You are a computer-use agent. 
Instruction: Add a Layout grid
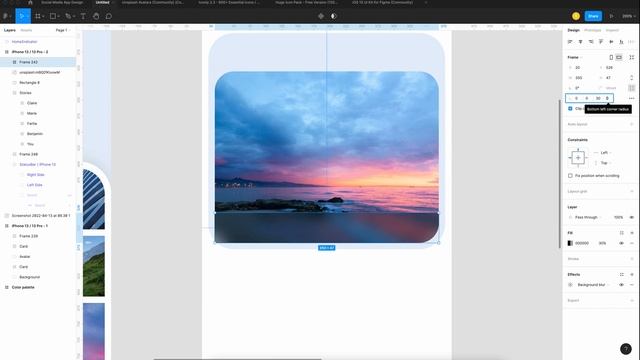[x=632, y=191]
